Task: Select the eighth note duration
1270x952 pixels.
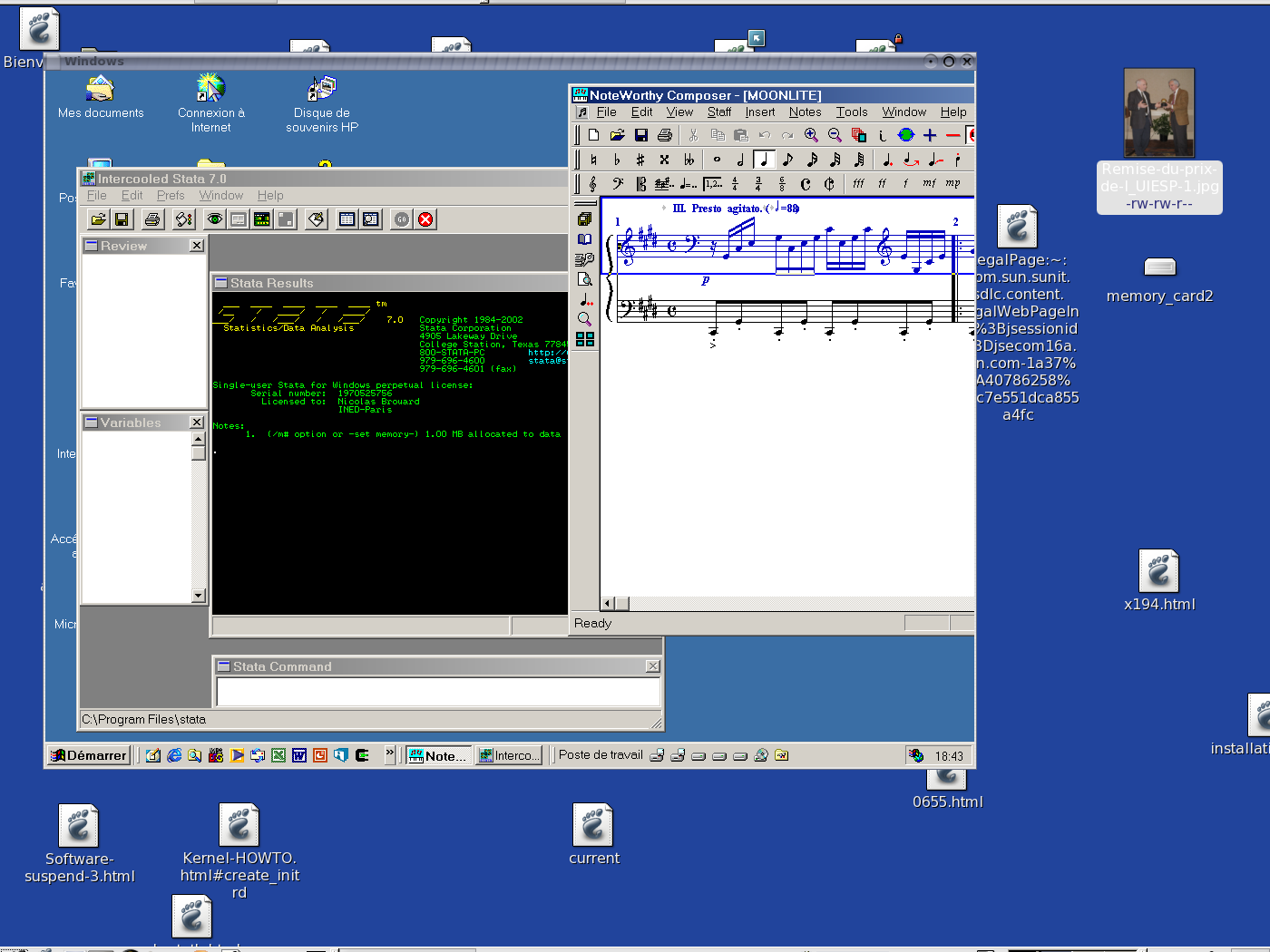Action: (x=787, y=160)
